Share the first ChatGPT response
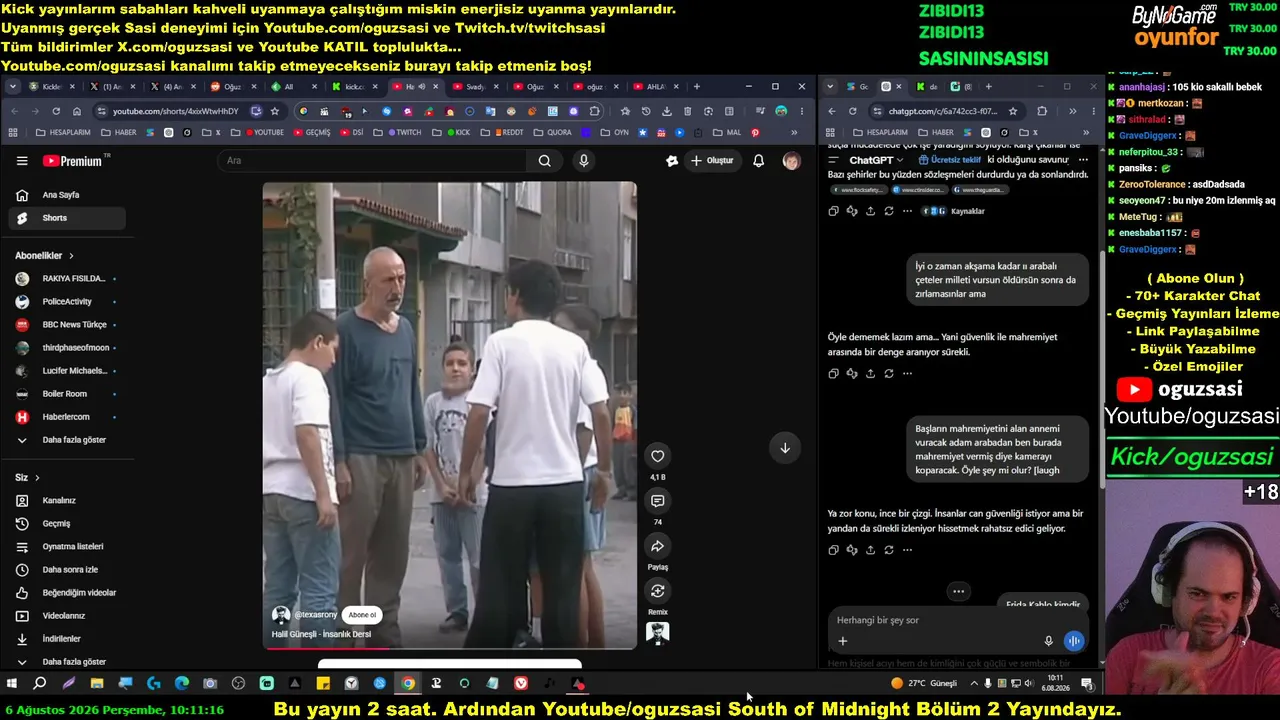Image resolution: width=1280 pixels, height=720 pixels. [x=870, y=211]
